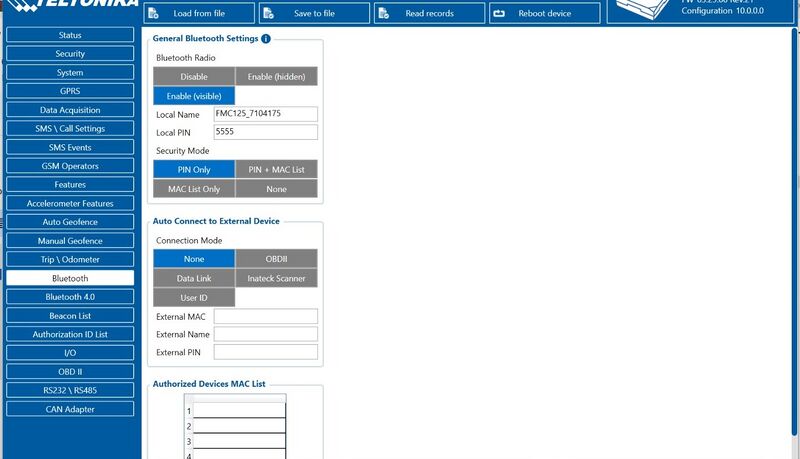The width and height of the screenshot is (800, 459).
Task: Open Trip \ Odometer section
Action: 70,259
